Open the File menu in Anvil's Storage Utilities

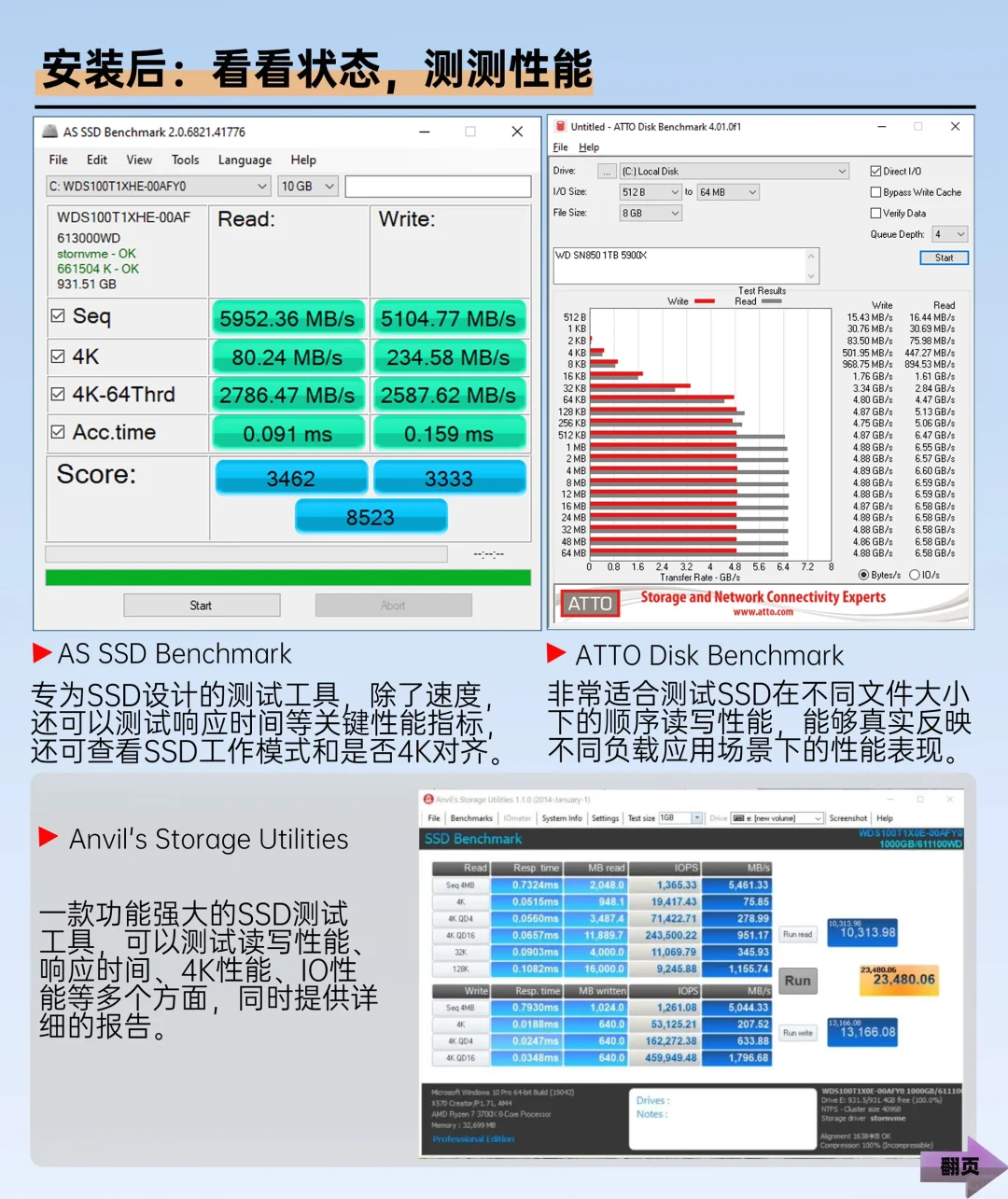(x=434, y=818)
